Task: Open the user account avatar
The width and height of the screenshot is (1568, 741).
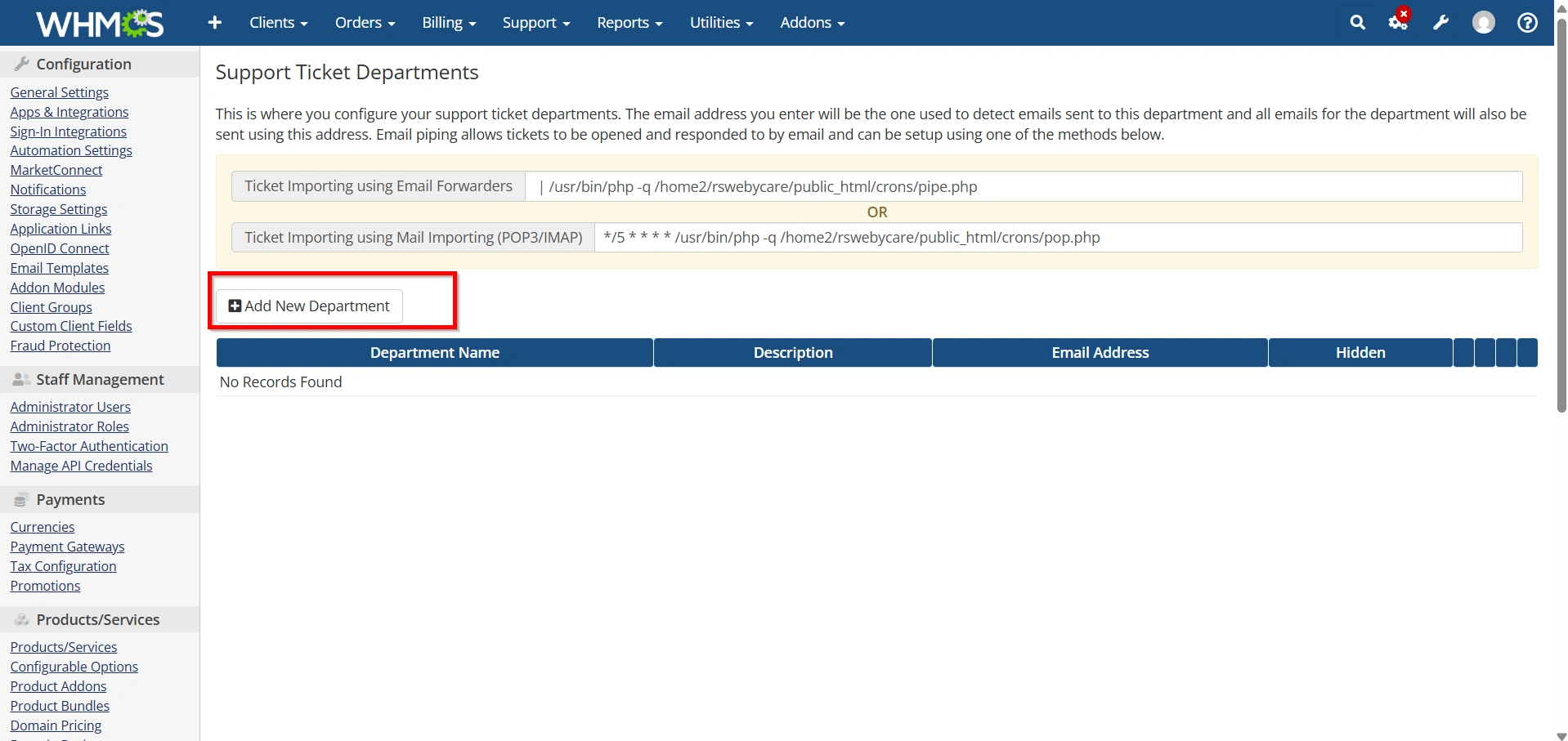Action: [1484, 23]
